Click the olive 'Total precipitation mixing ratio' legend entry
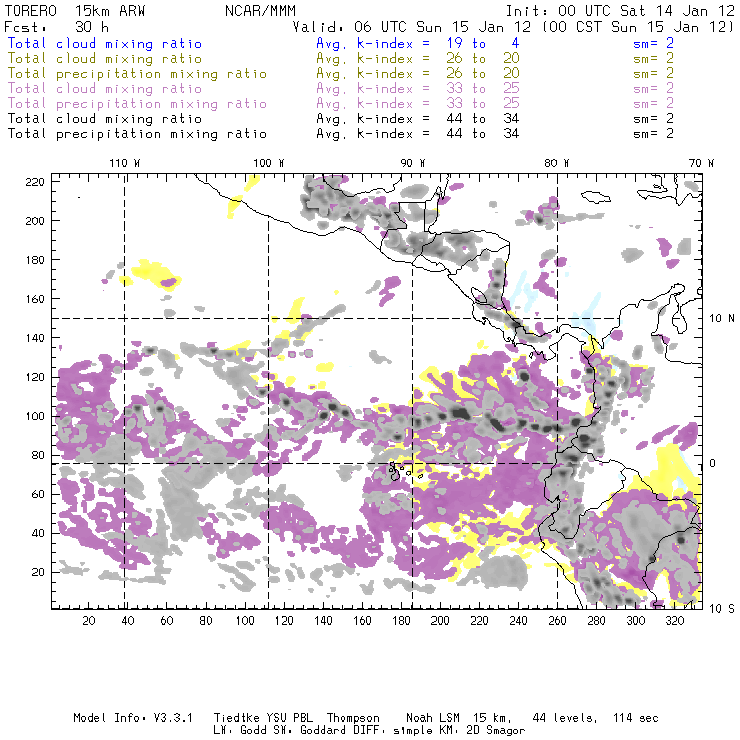The height and width of the screenshot is (740, 740). (x=137, y=74)
